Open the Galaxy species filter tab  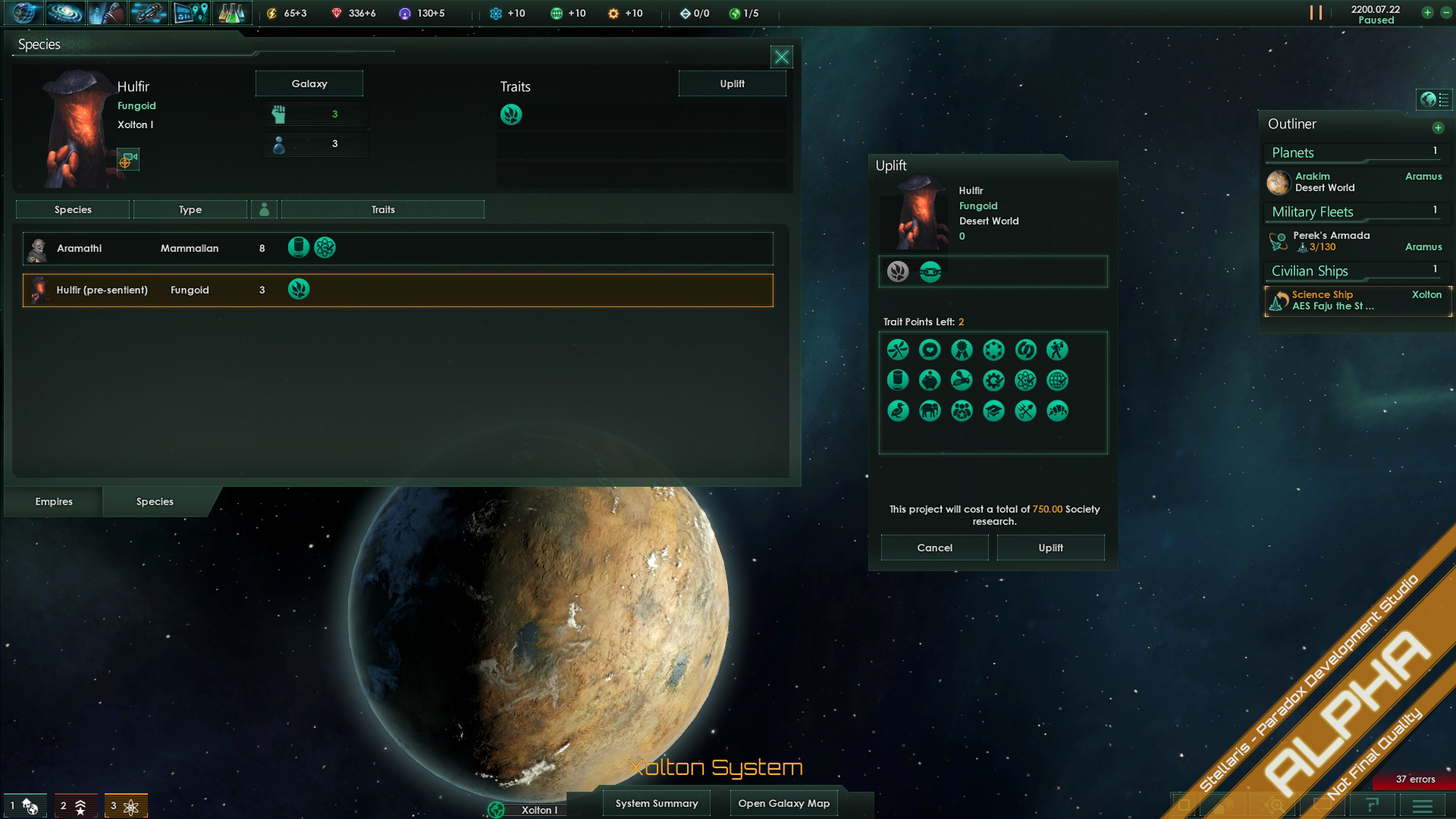[x=309, y=83]
